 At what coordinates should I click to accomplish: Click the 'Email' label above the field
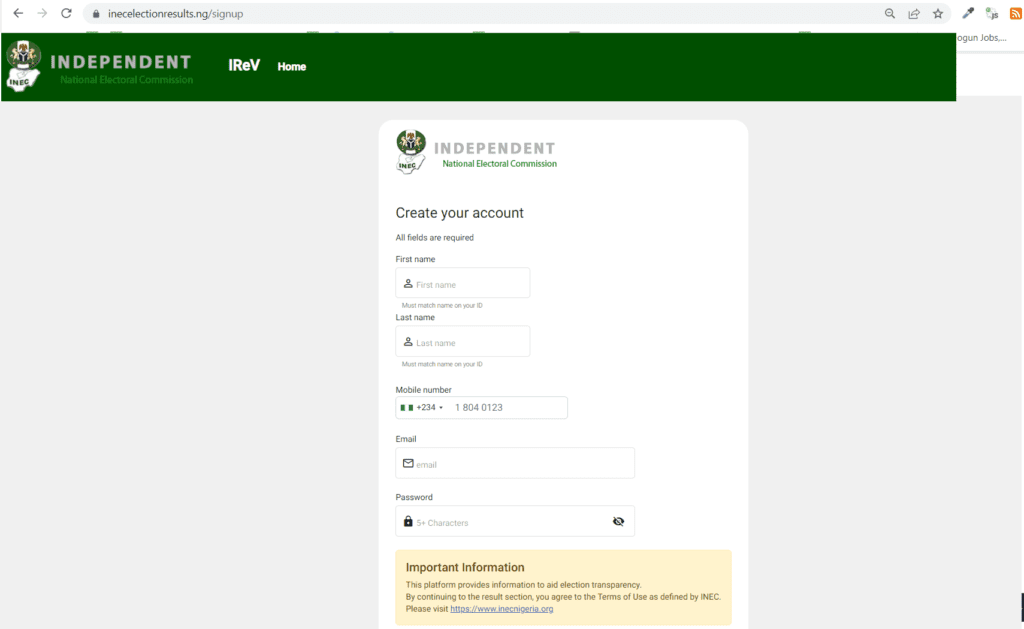(406, 439)
